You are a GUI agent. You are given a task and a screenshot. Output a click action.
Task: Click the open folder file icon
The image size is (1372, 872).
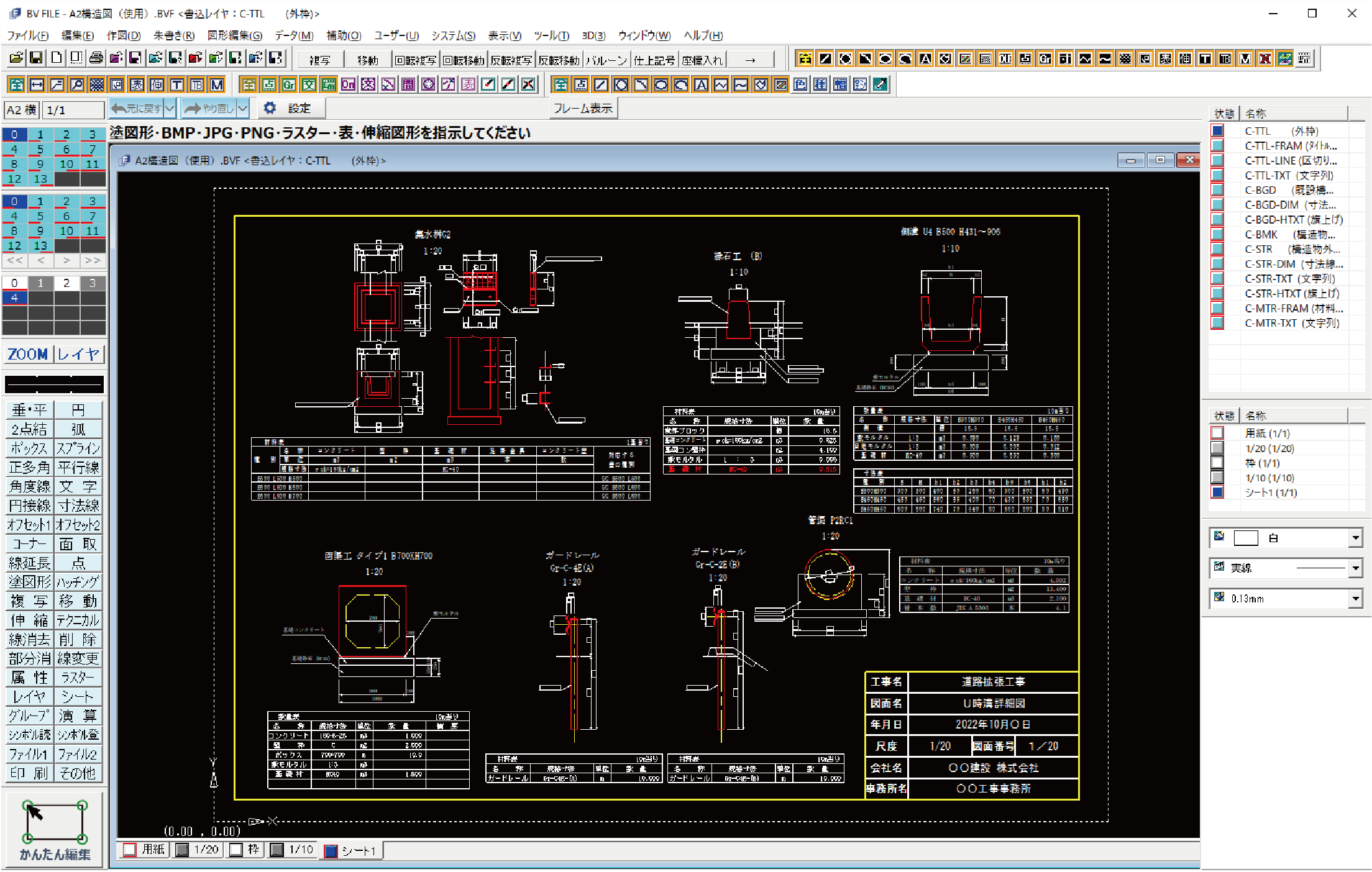coord(17,58)
